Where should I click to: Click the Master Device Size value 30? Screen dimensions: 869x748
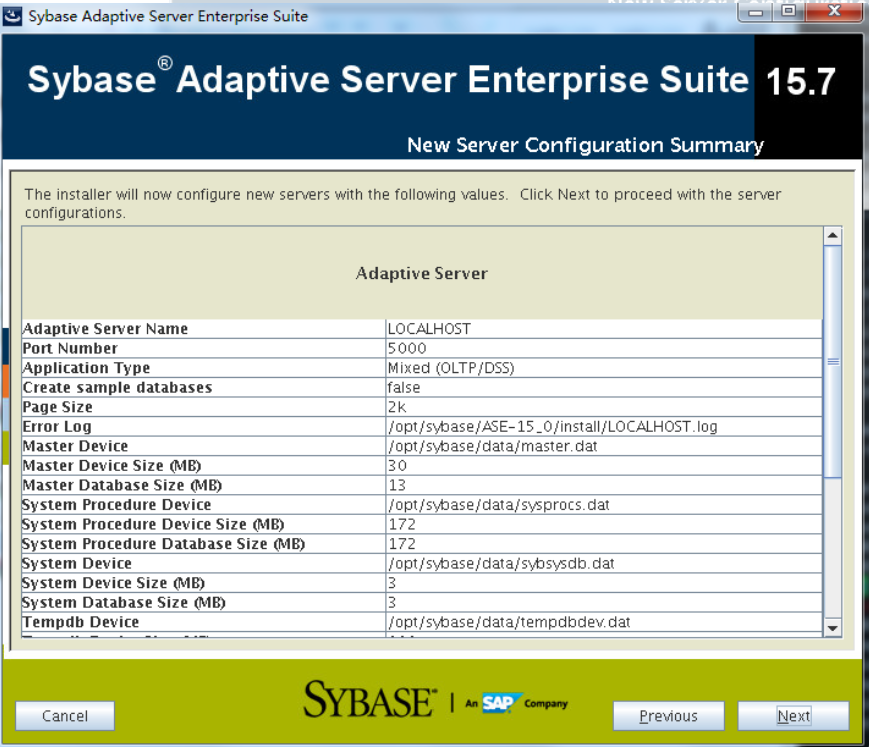click(397, 465)
